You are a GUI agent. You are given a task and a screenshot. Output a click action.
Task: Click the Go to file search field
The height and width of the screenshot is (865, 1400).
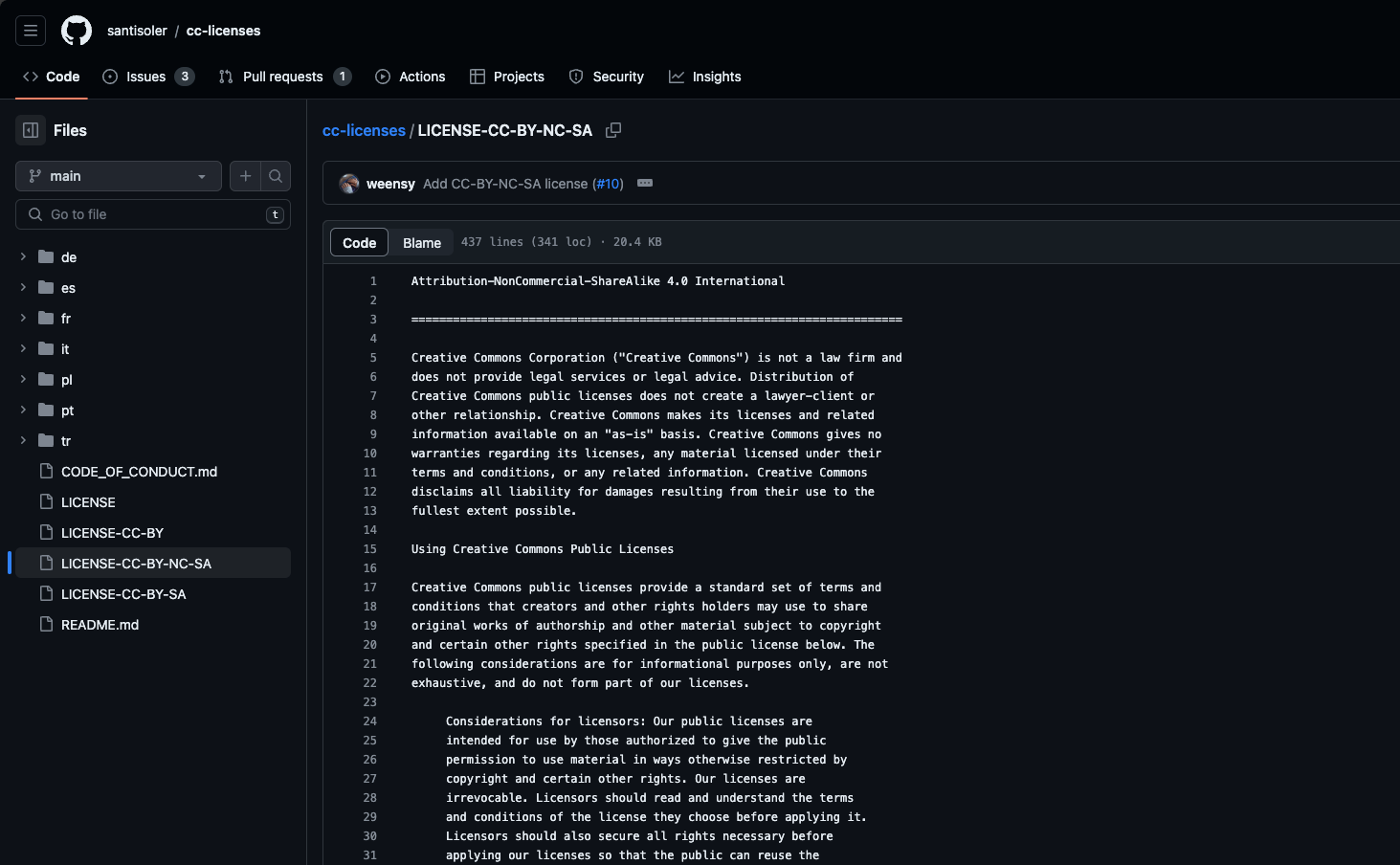(x=153, y=214)
